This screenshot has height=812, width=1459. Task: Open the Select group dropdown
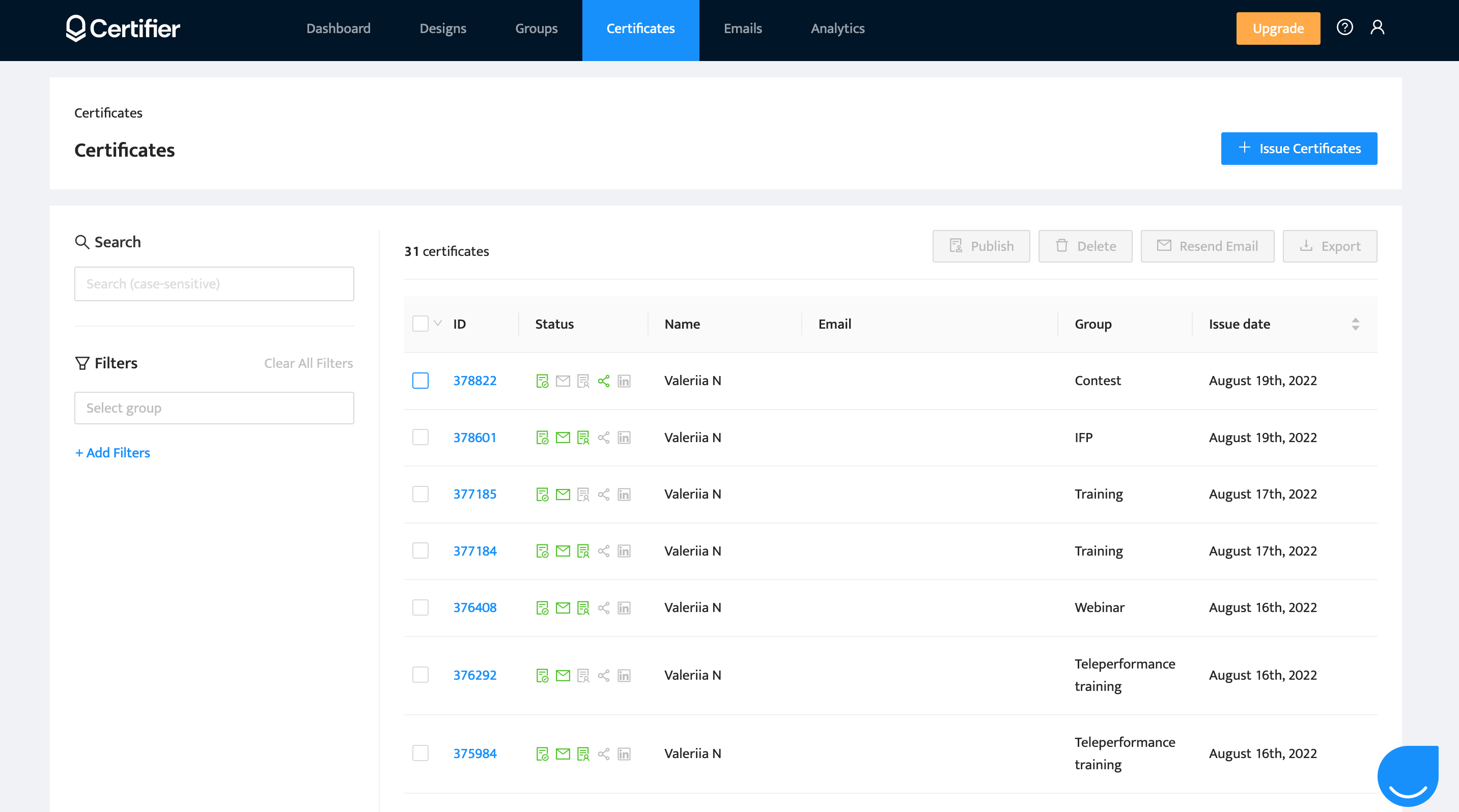click(x=214, y=408)
